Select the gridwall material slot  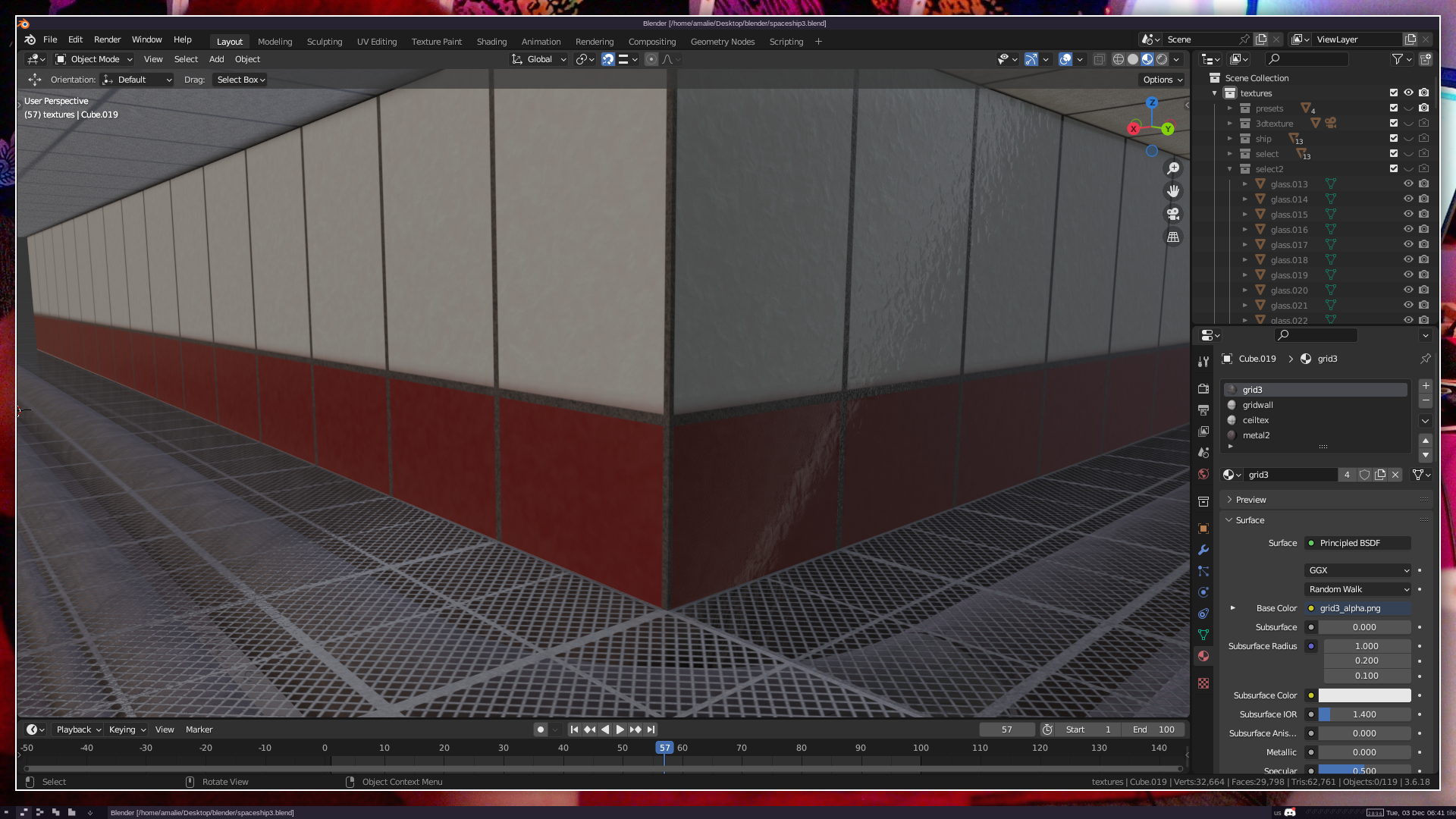point(1258,405)
